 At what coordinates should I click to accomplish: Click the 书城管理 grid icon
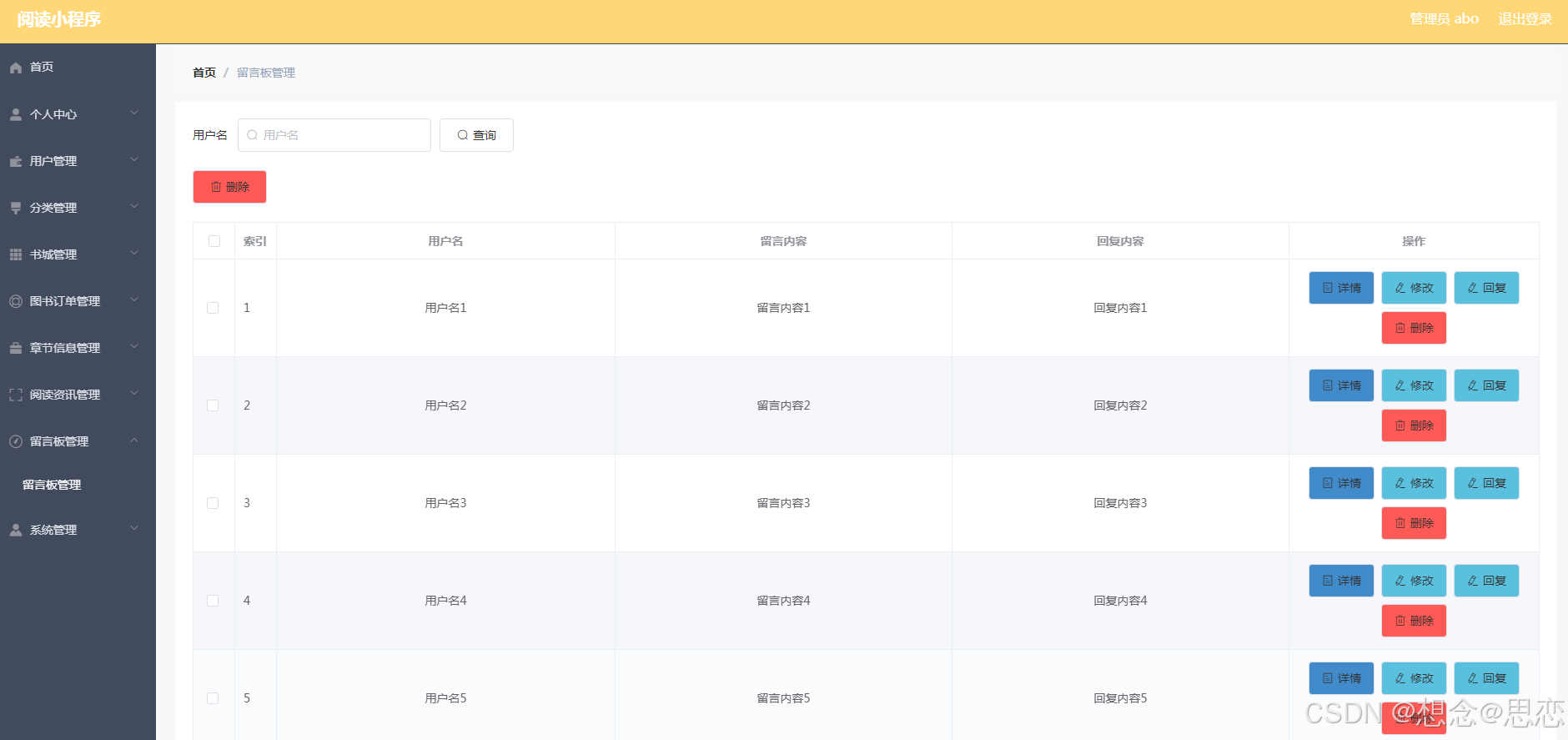(x=16, y=254)
